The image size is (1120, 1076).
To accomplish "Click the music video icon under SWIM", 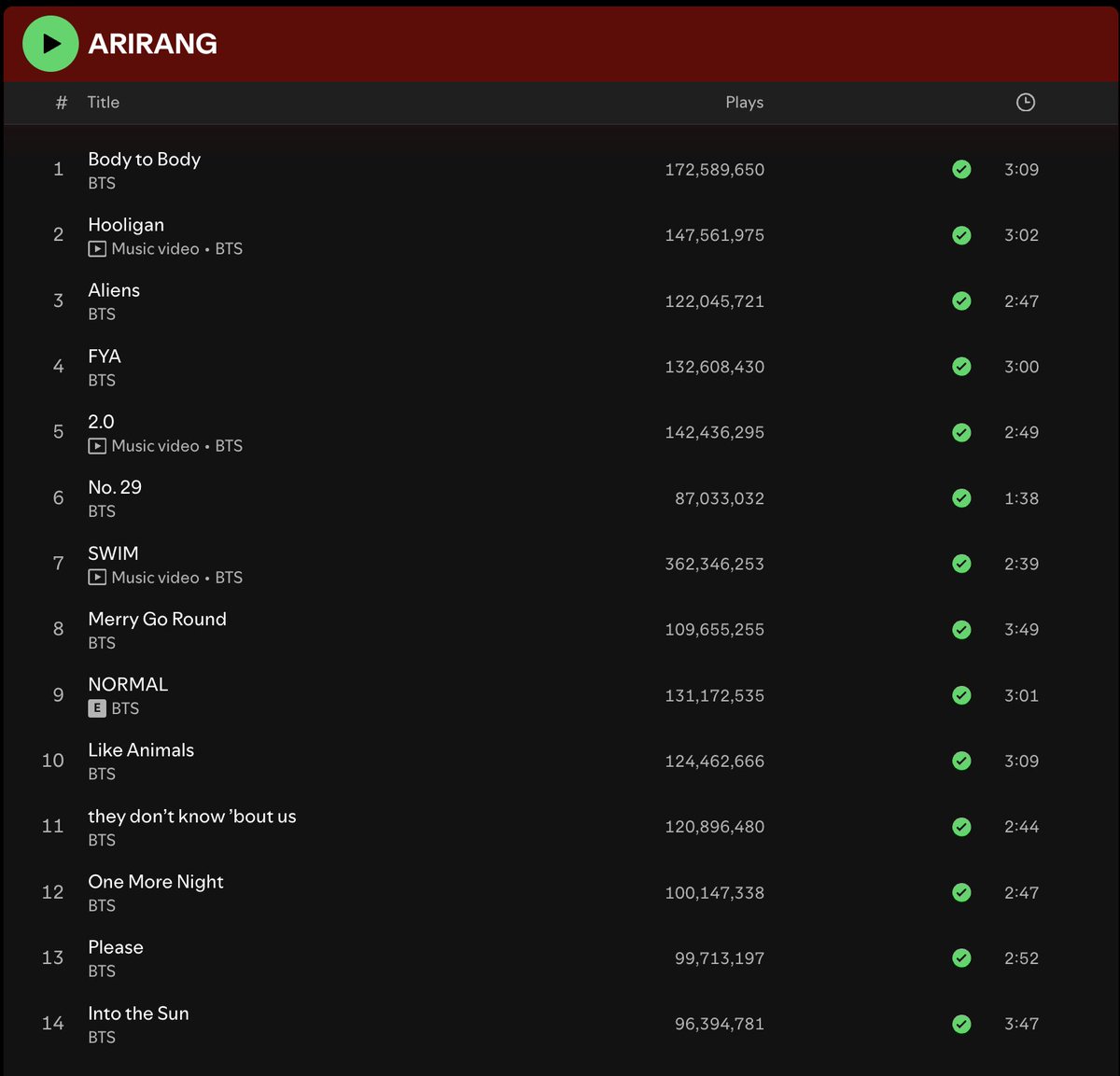I will (x=97, y=578).
